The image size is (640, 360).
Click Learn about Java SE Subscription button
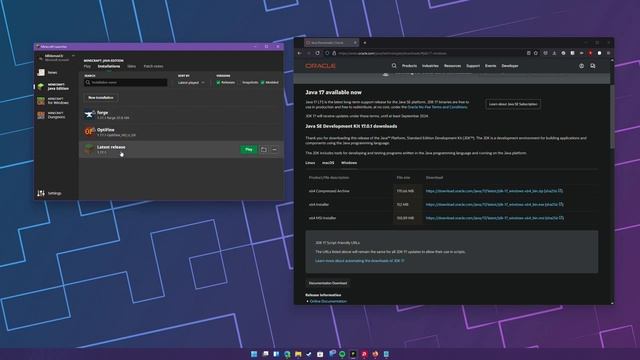click(x=513, y=104)
